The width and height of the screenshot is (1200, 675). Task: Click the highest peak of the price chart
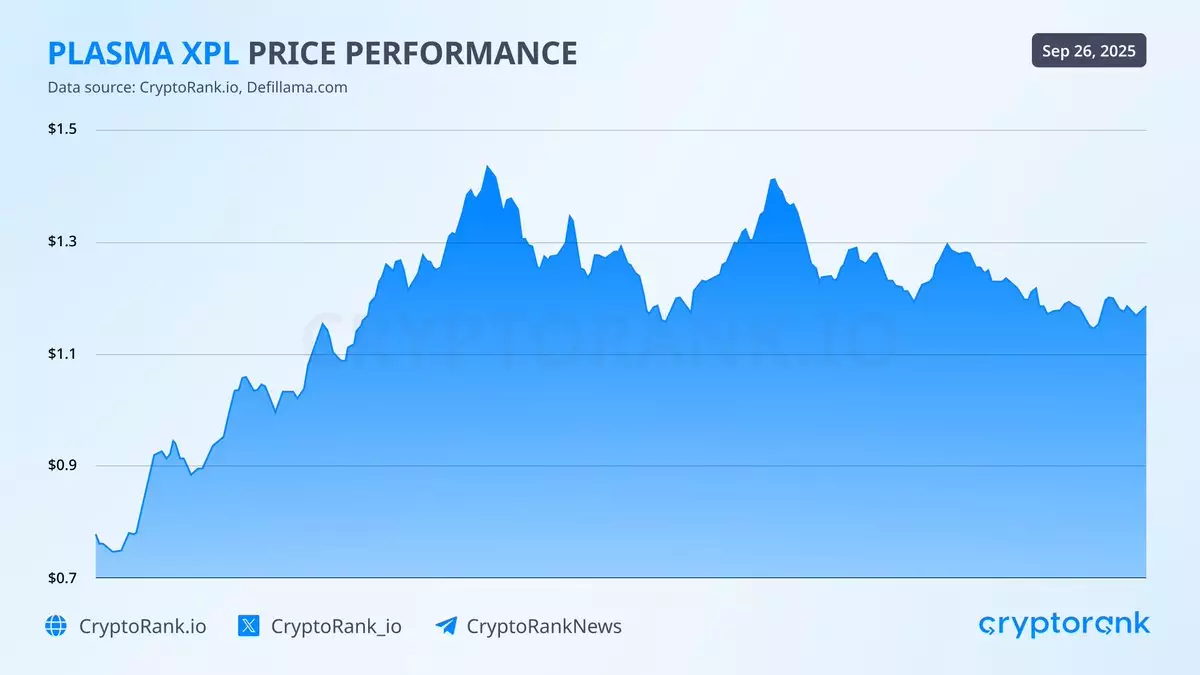pos(487,167)
